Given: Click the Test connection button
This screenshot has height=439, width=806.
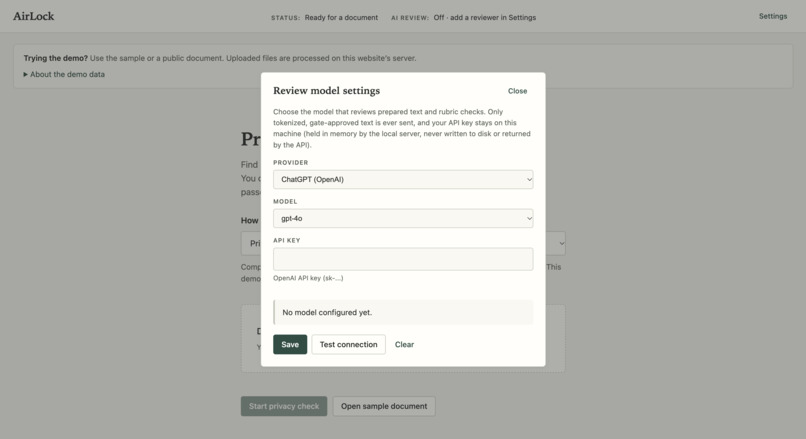Looking at the screenshot, I should 349,344.
